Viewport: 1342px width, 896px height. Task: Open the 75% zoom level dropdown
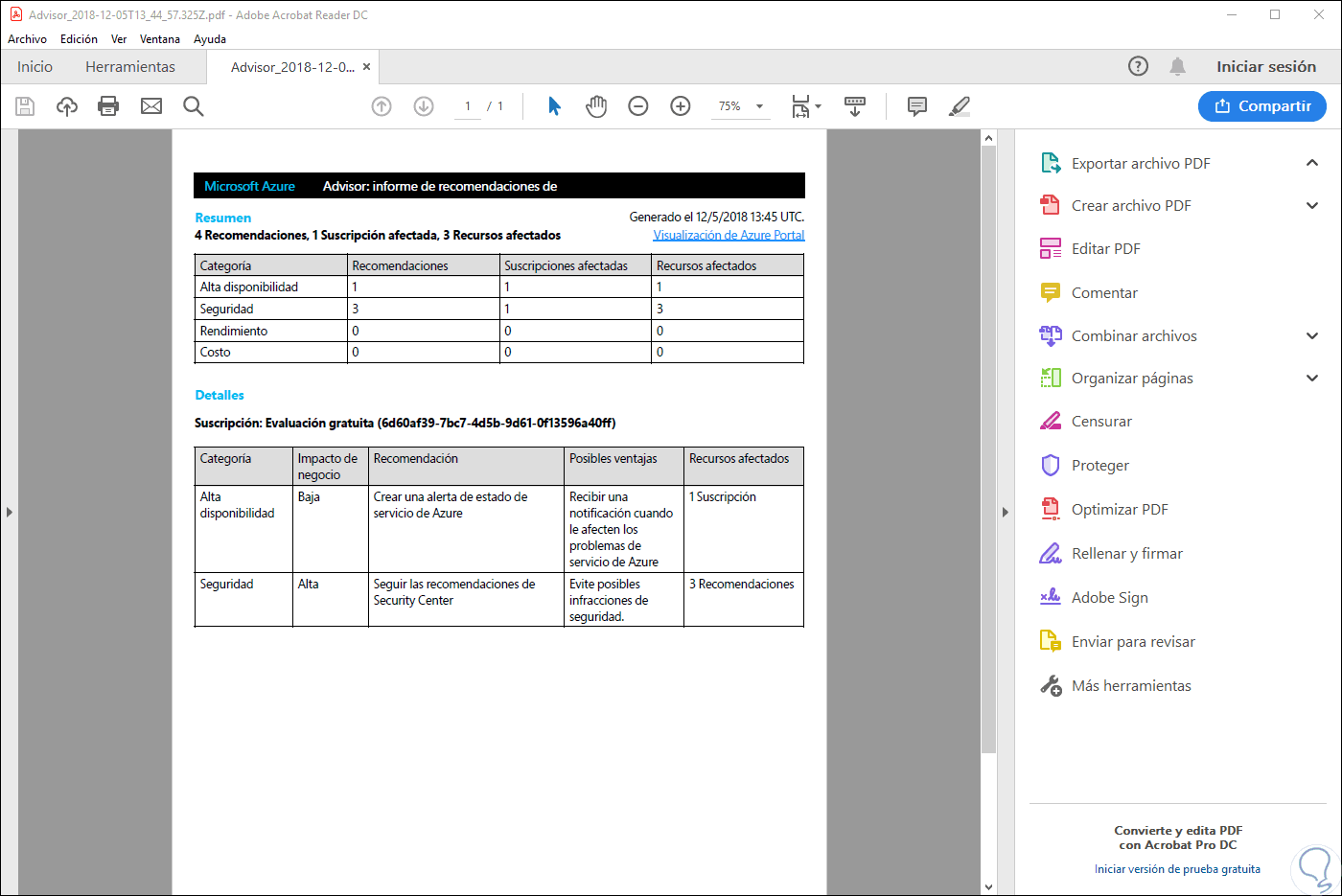click(x=759, y=106)
